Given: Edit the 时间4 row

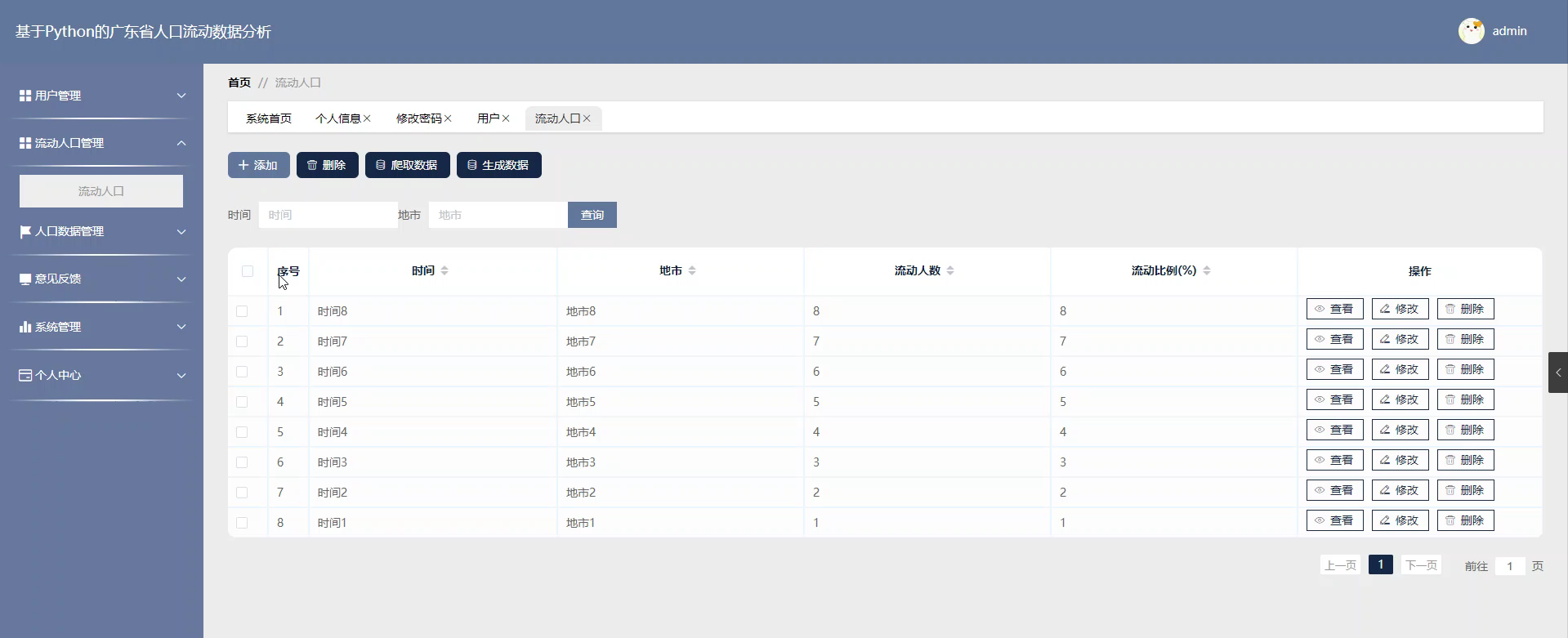Looking at the screenshot, I should 1400,430.
